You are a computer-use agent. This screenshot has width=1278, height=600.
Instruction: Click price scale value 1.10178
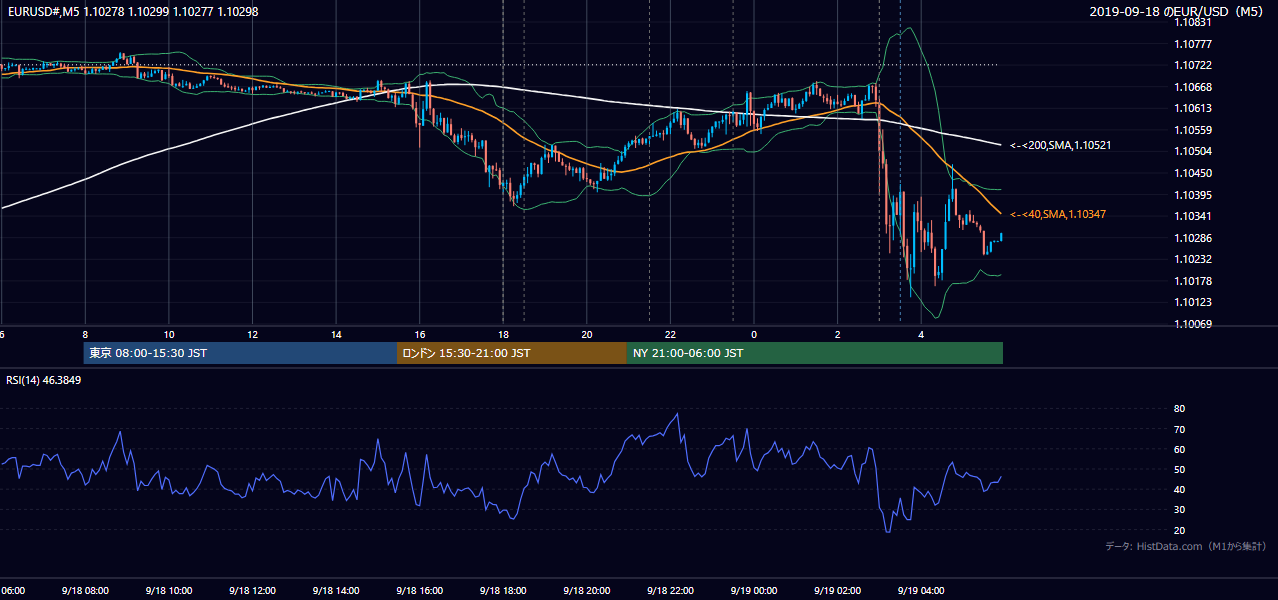click(x=1195, y=281)
